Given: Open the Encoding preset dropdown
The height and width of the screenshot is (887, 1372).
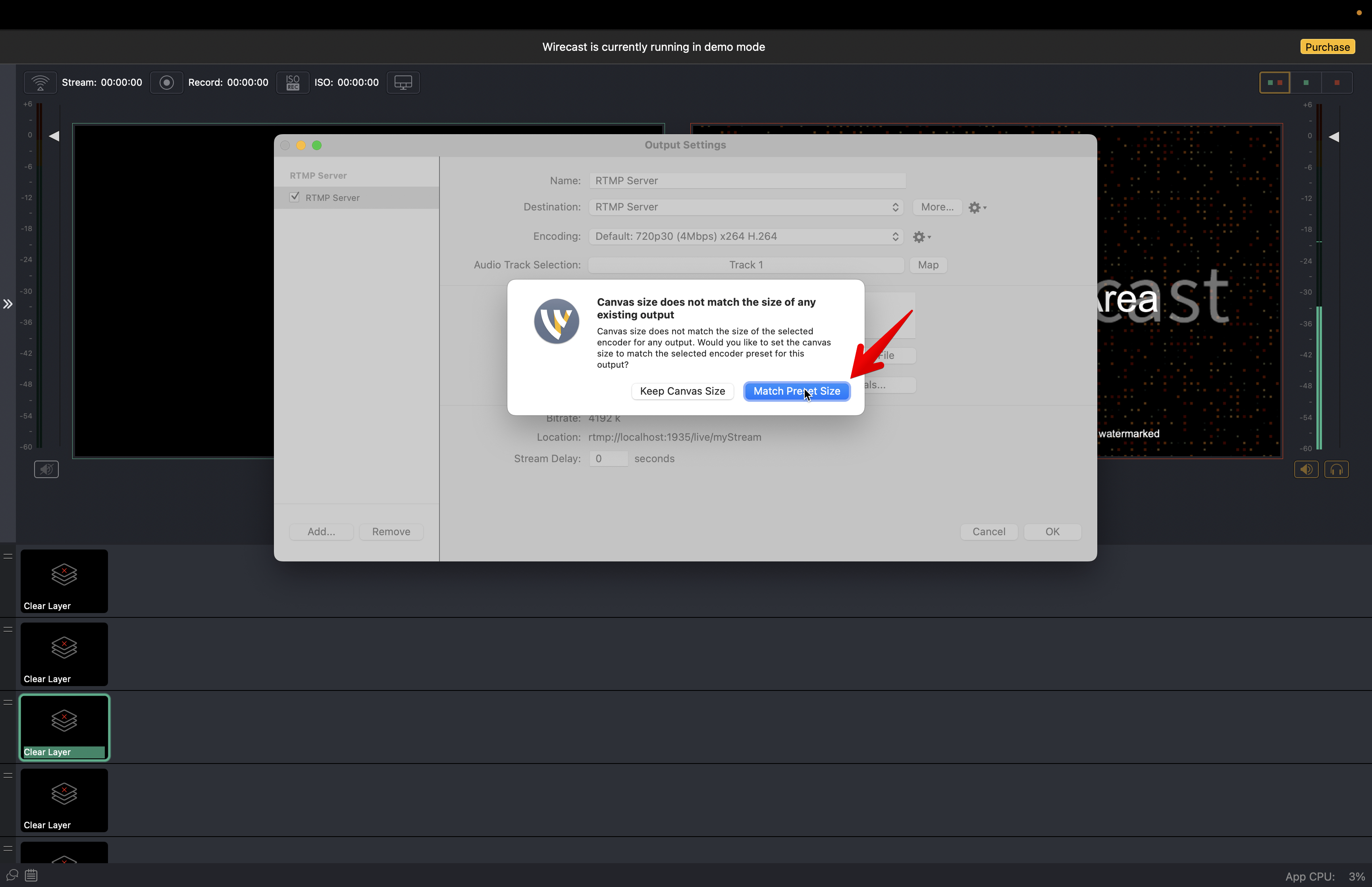Looking at the screenshot, I should tap(746, 236).
